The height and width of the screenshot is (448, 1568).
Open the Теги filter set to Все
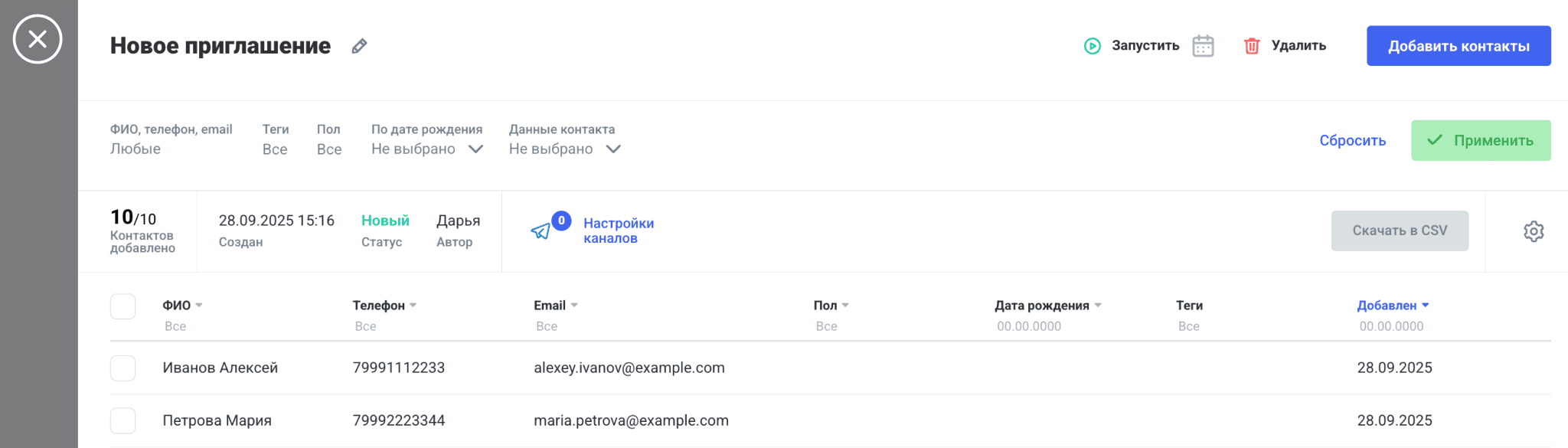coord(275,149)
